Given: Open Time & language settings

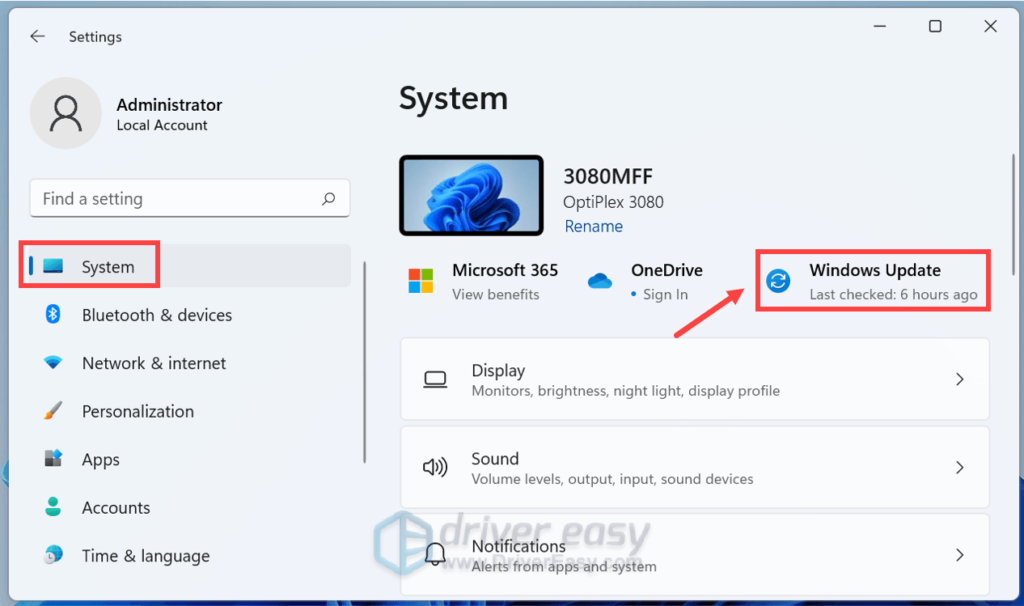Looking at the screenshot, I should pos(145,556).
